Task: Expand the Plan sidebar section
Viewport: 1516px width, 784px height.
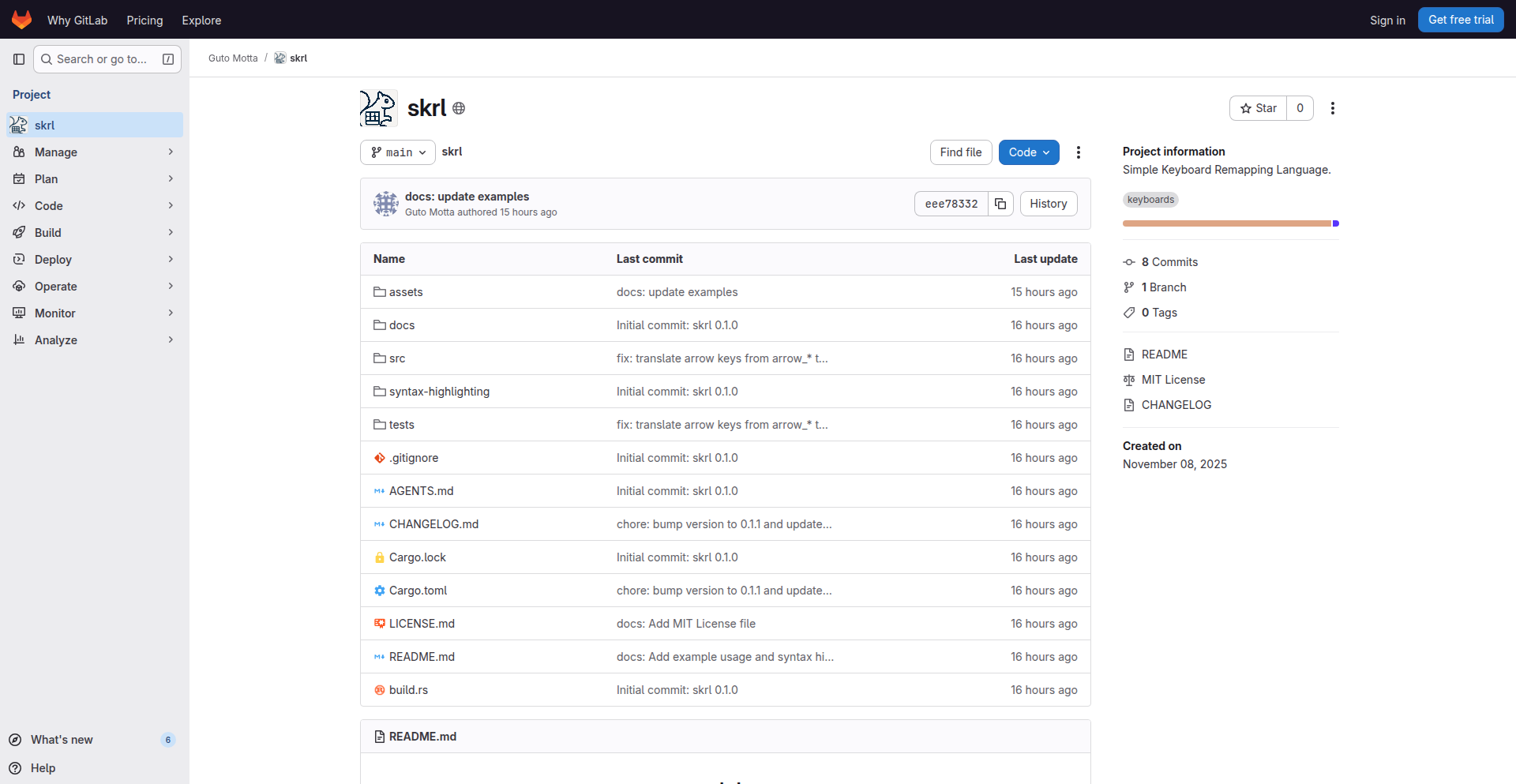Action: 95,179
